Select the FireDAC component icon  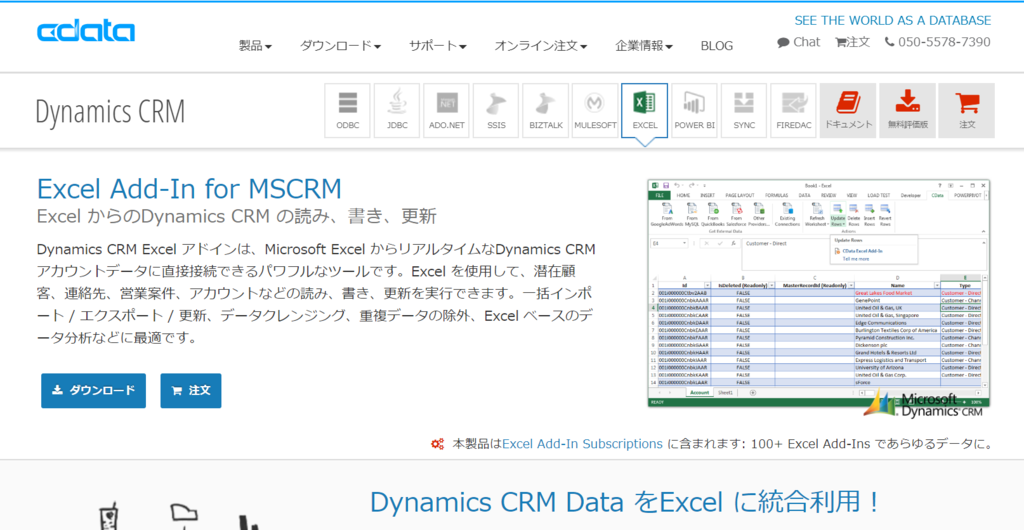(793, 110)
